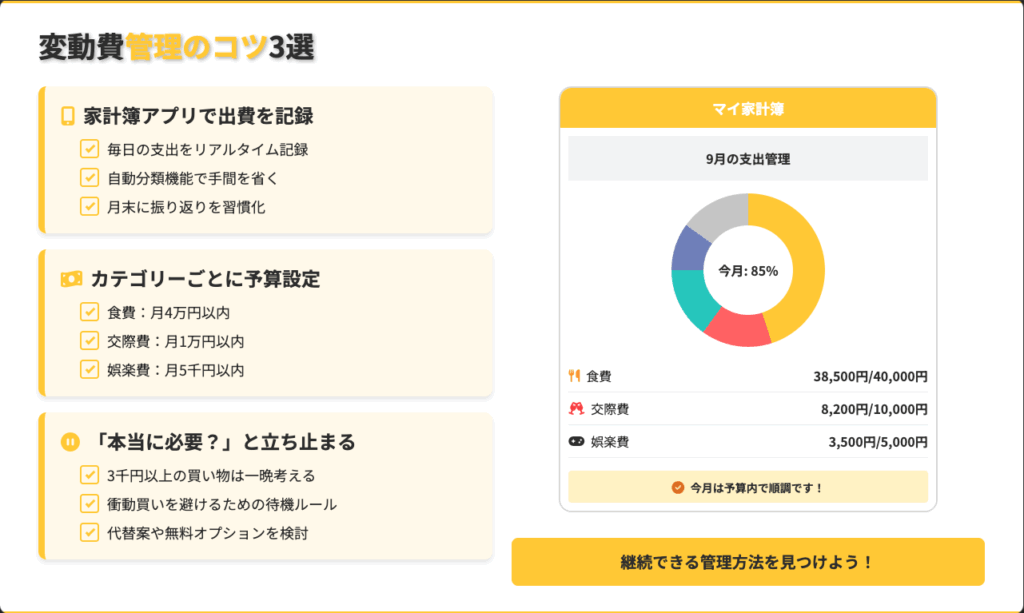1024x613 pixels.
Task: Click the check circle icon in status banner
Action: [x=678, y=487]
